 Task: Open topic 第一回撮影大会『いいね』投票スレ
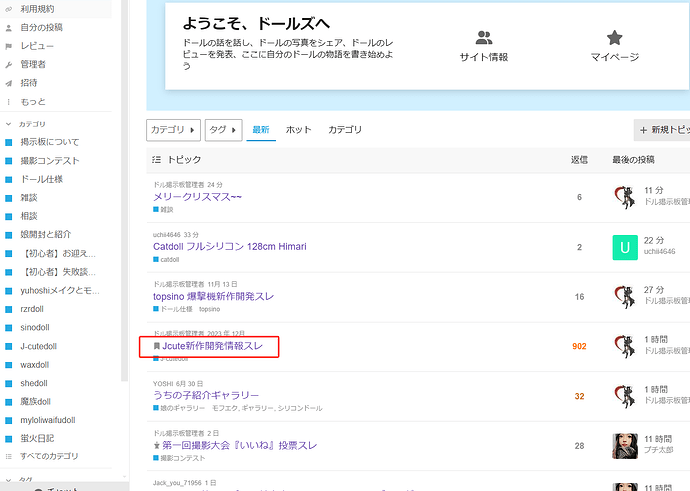(240, 445)
